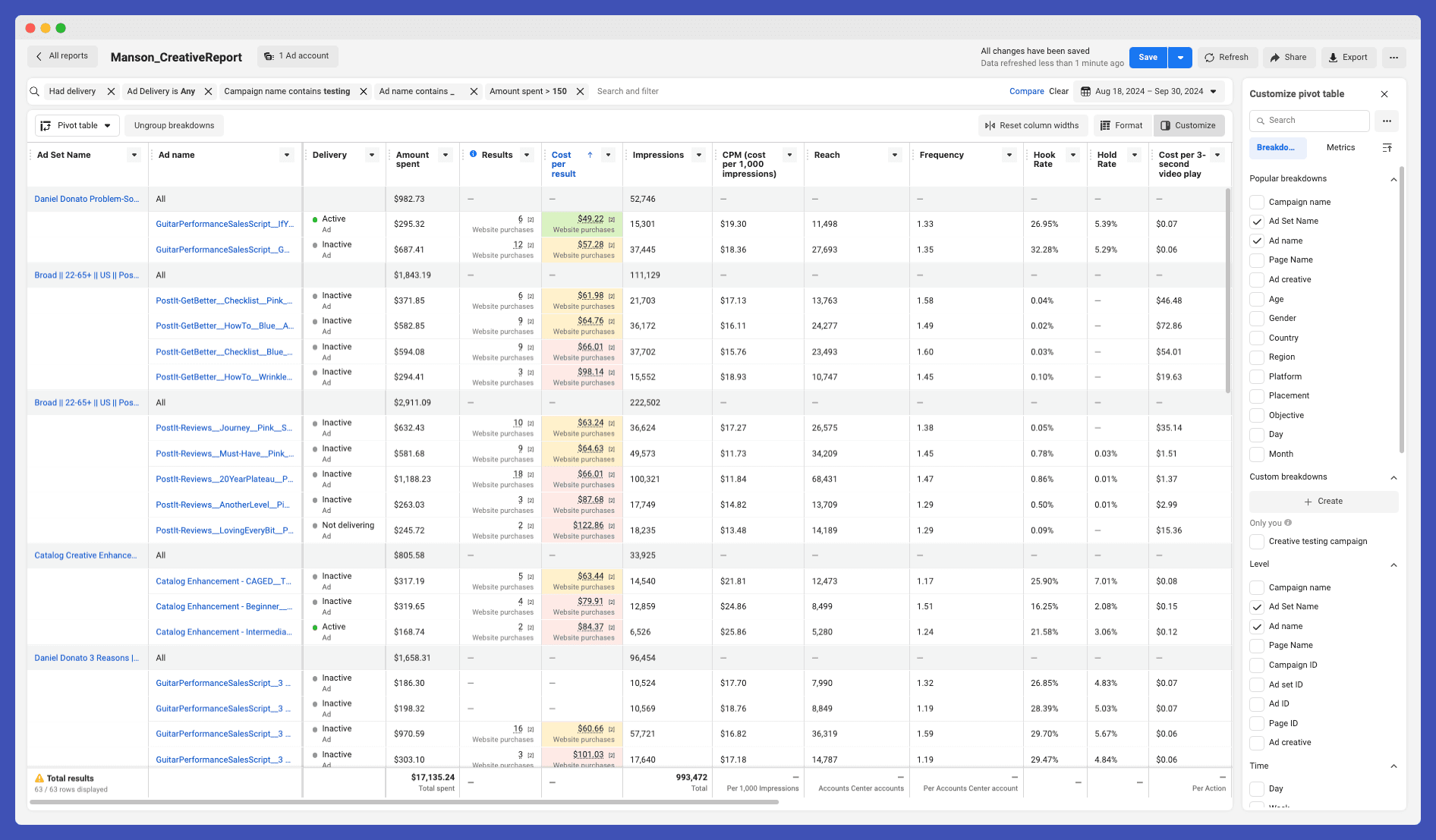This screenshot has width=1436, height=840.
Task: Select the Breakdowns tab
Action: coord(1277,147)
